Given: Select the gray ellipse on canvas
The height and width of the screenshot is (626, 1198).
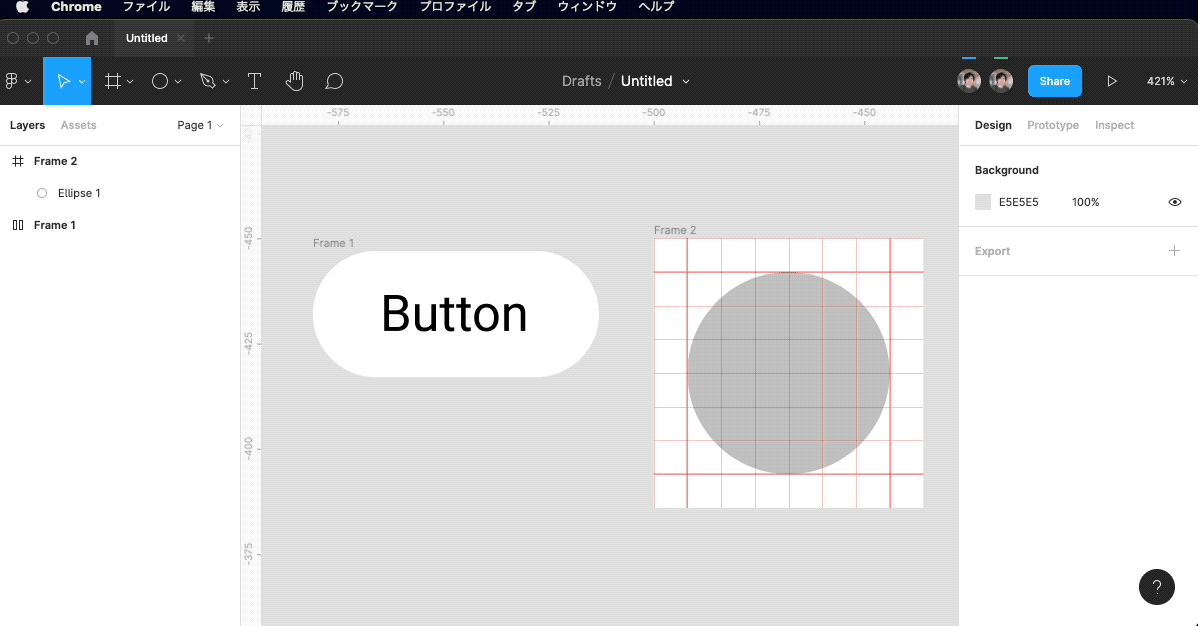Looking at the screenshot, I should point(788,373).
